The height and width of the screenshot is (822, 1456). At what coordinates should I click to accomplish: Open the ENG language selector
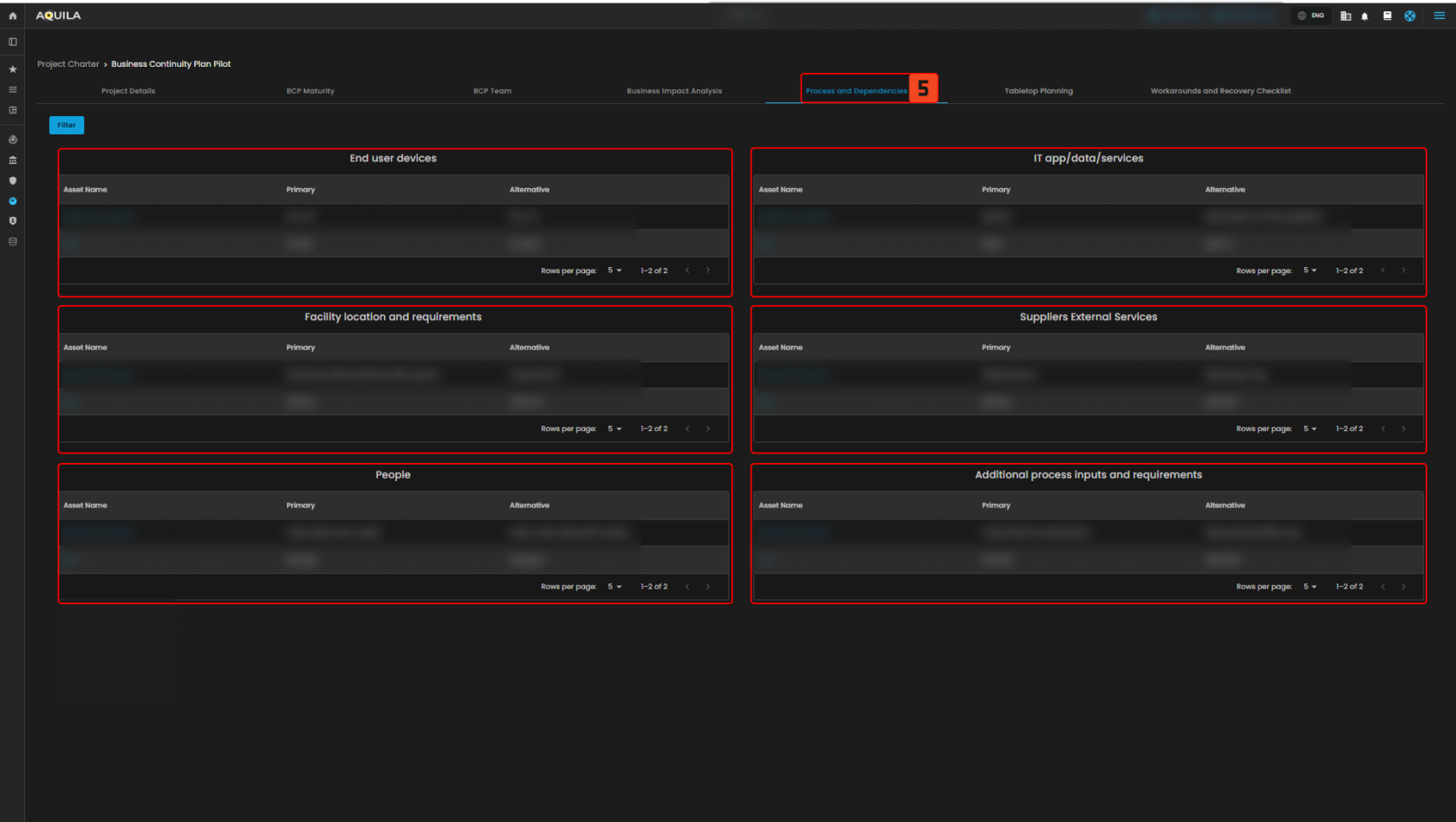(1311, 16)
